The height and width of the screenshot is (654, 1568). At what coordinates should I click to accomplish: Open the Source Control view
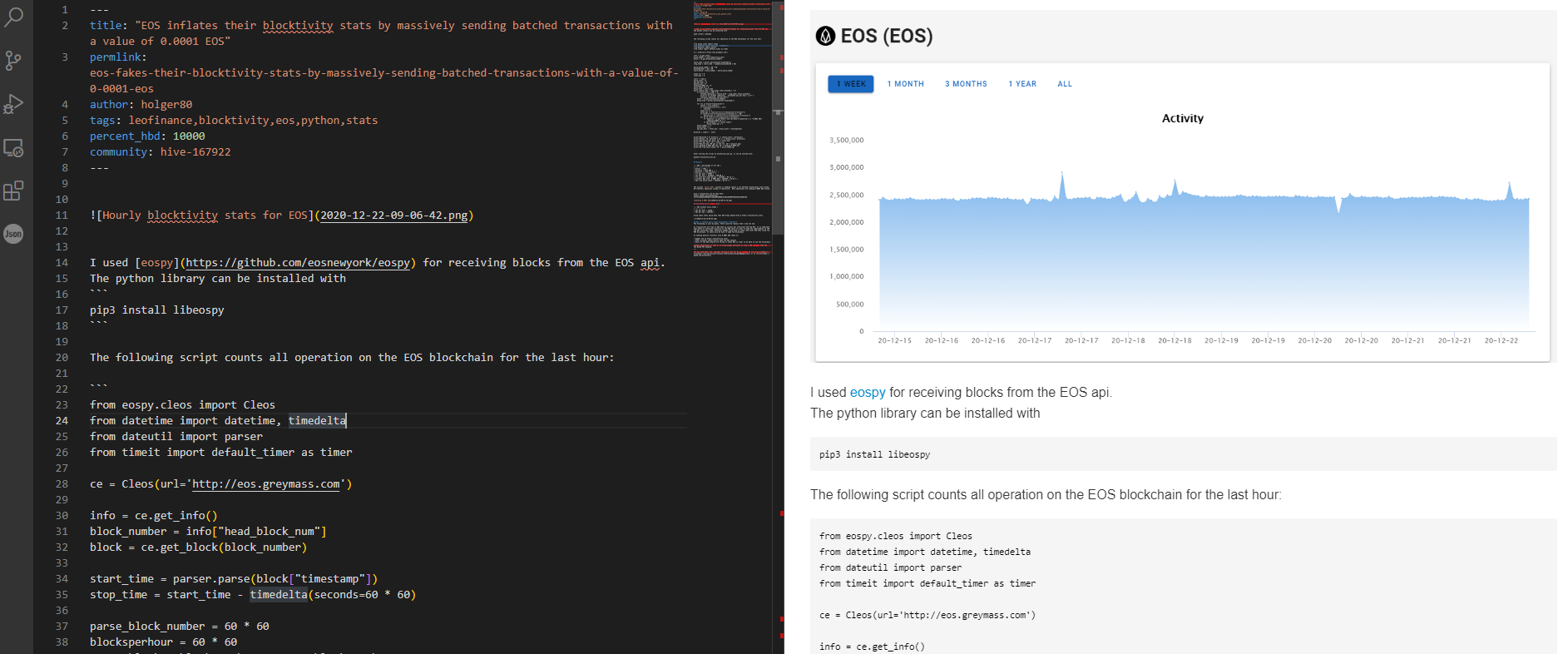tap(13, 61)
